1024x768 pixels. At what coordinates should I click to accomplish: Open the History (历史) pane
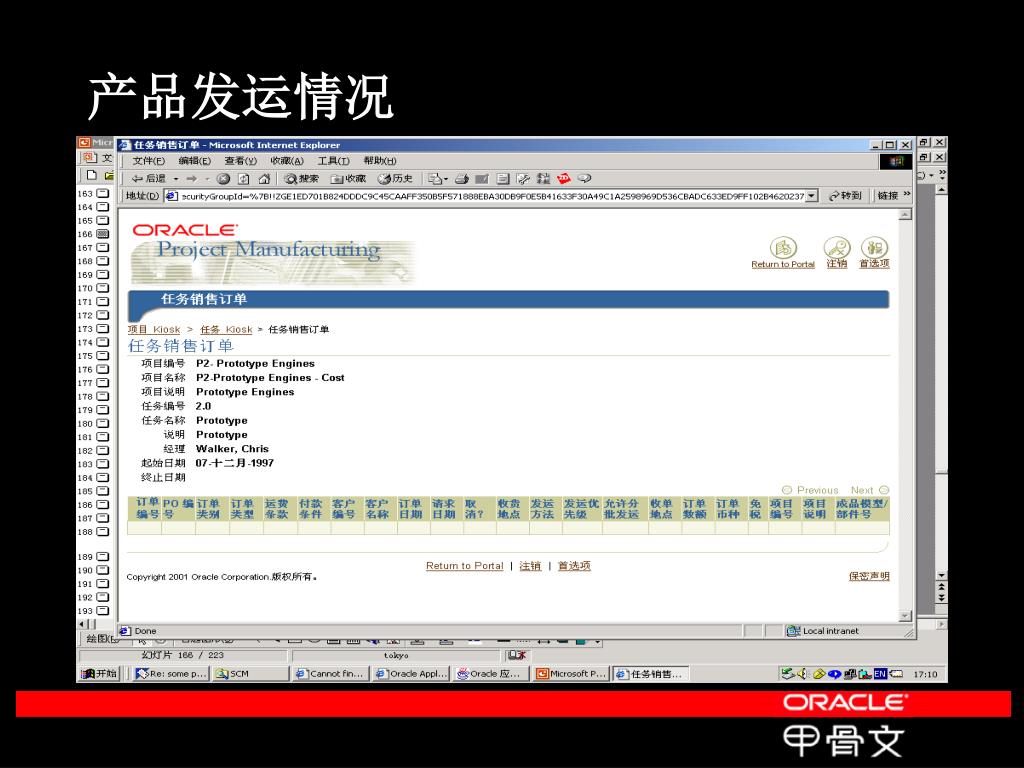(x=395, y=178)
